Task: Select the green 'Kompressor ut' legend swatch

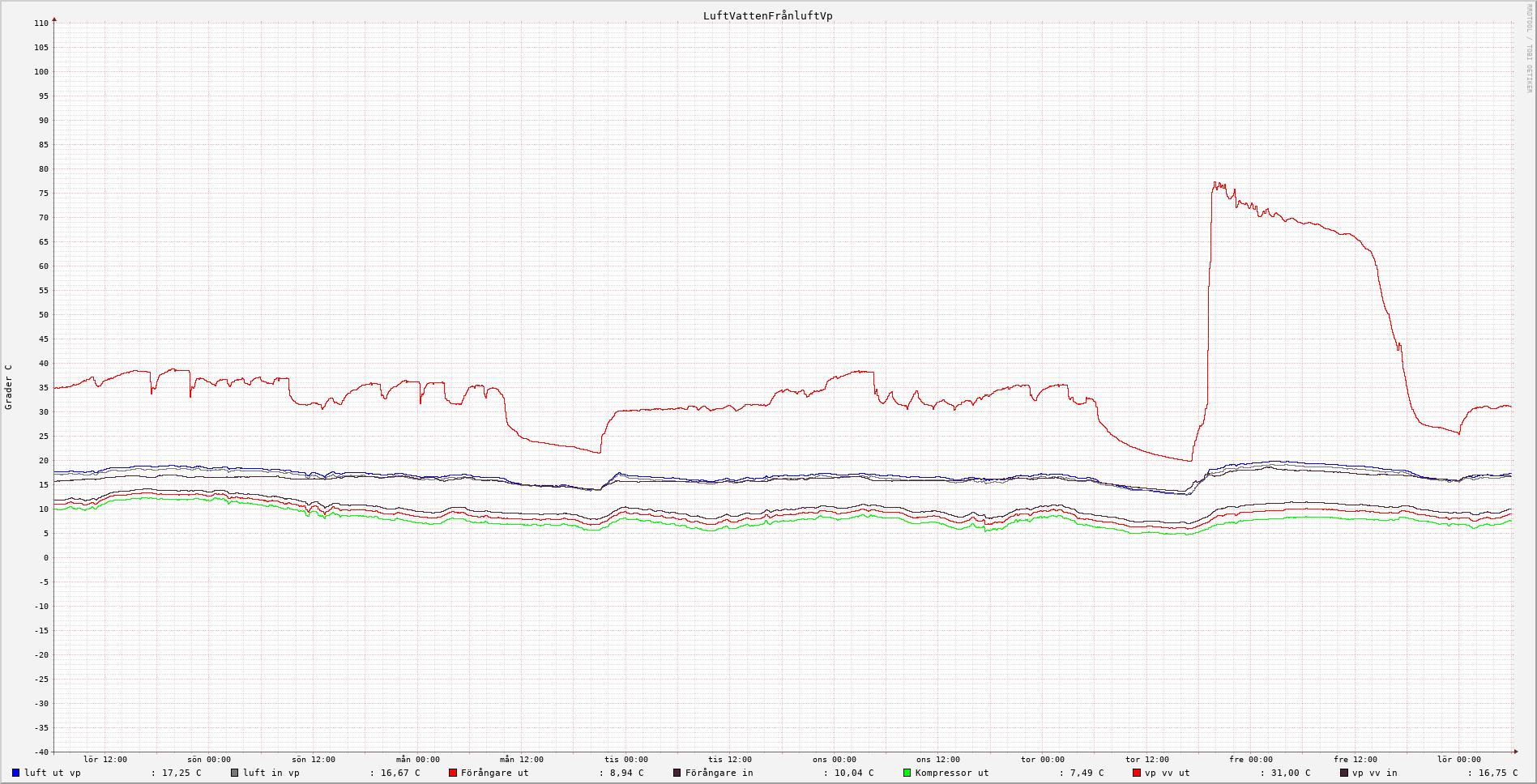Action: pyautogui.click(x=907, y=773)
